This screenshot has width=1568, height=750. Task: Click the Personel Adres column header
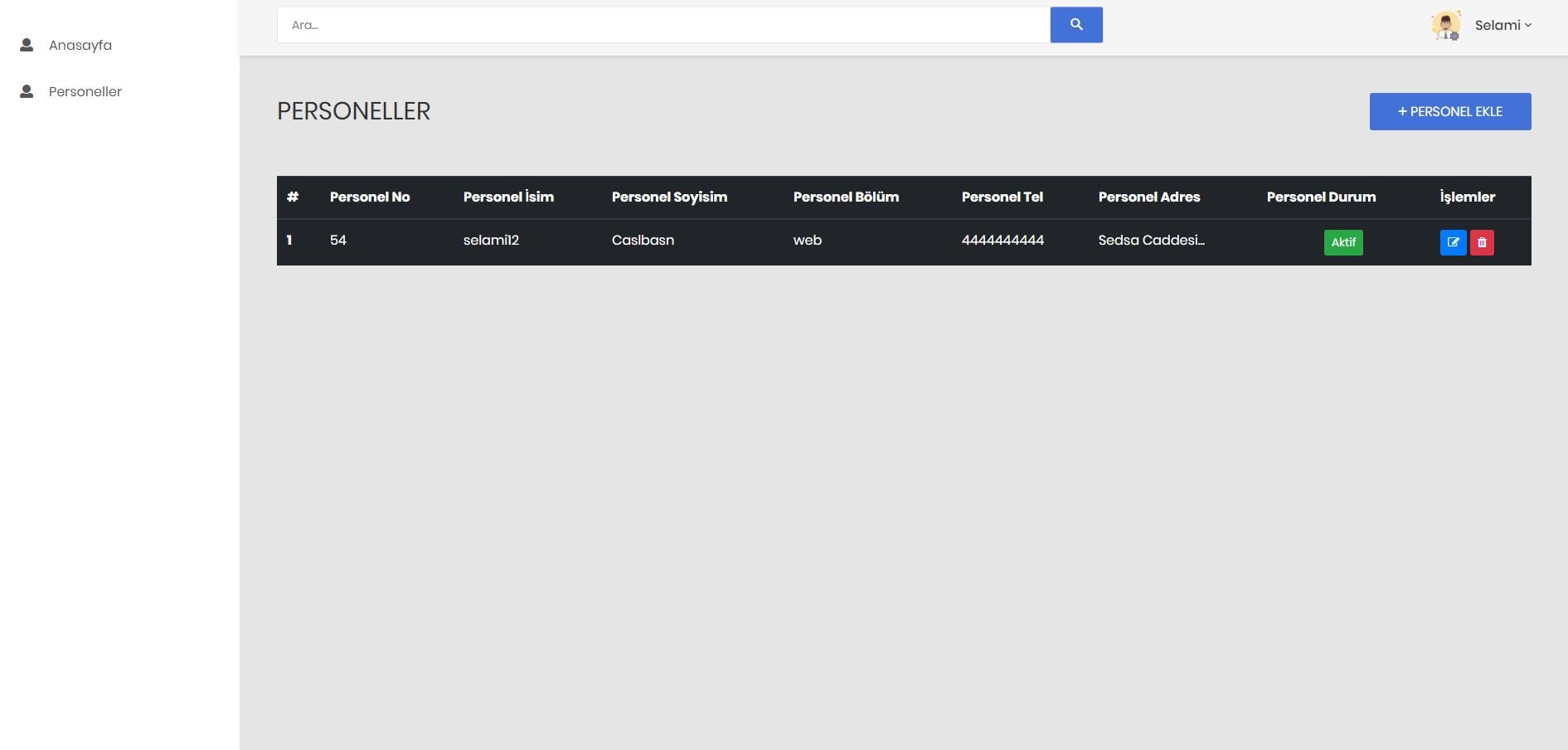click(1149, 197)
